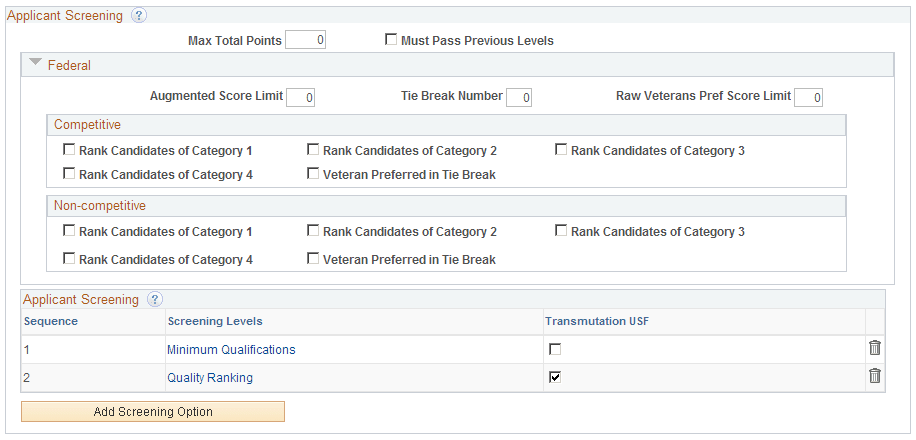This screenshot has height=440, width=916.
Task: Enable Must Pass Previous Levels
Action: (391, 41)
